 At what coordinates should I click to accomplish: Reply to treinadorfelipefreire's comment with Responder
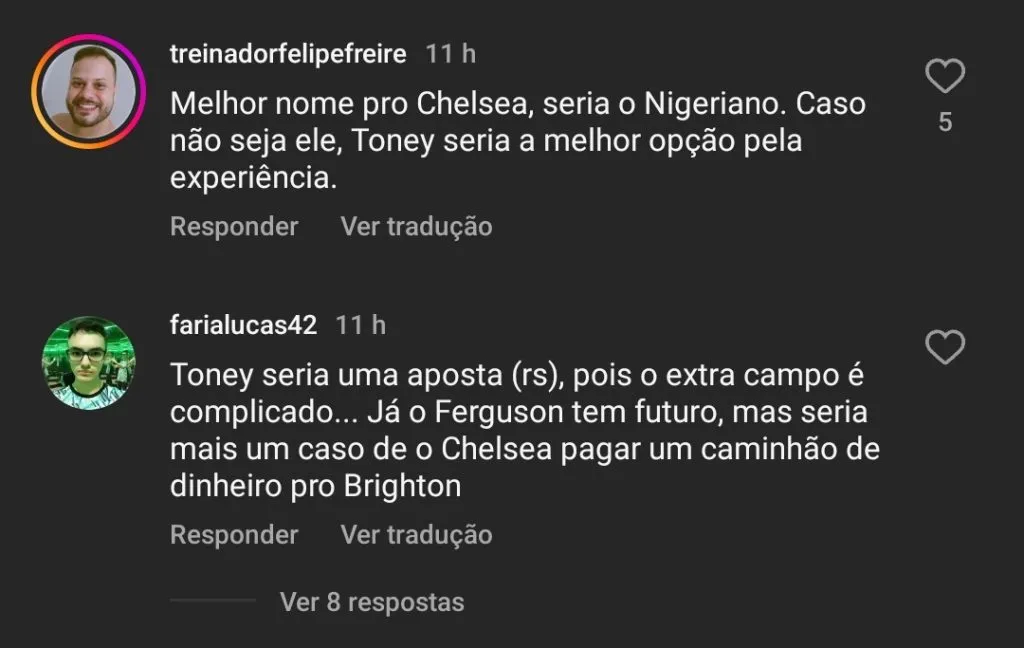pos(234,227)
